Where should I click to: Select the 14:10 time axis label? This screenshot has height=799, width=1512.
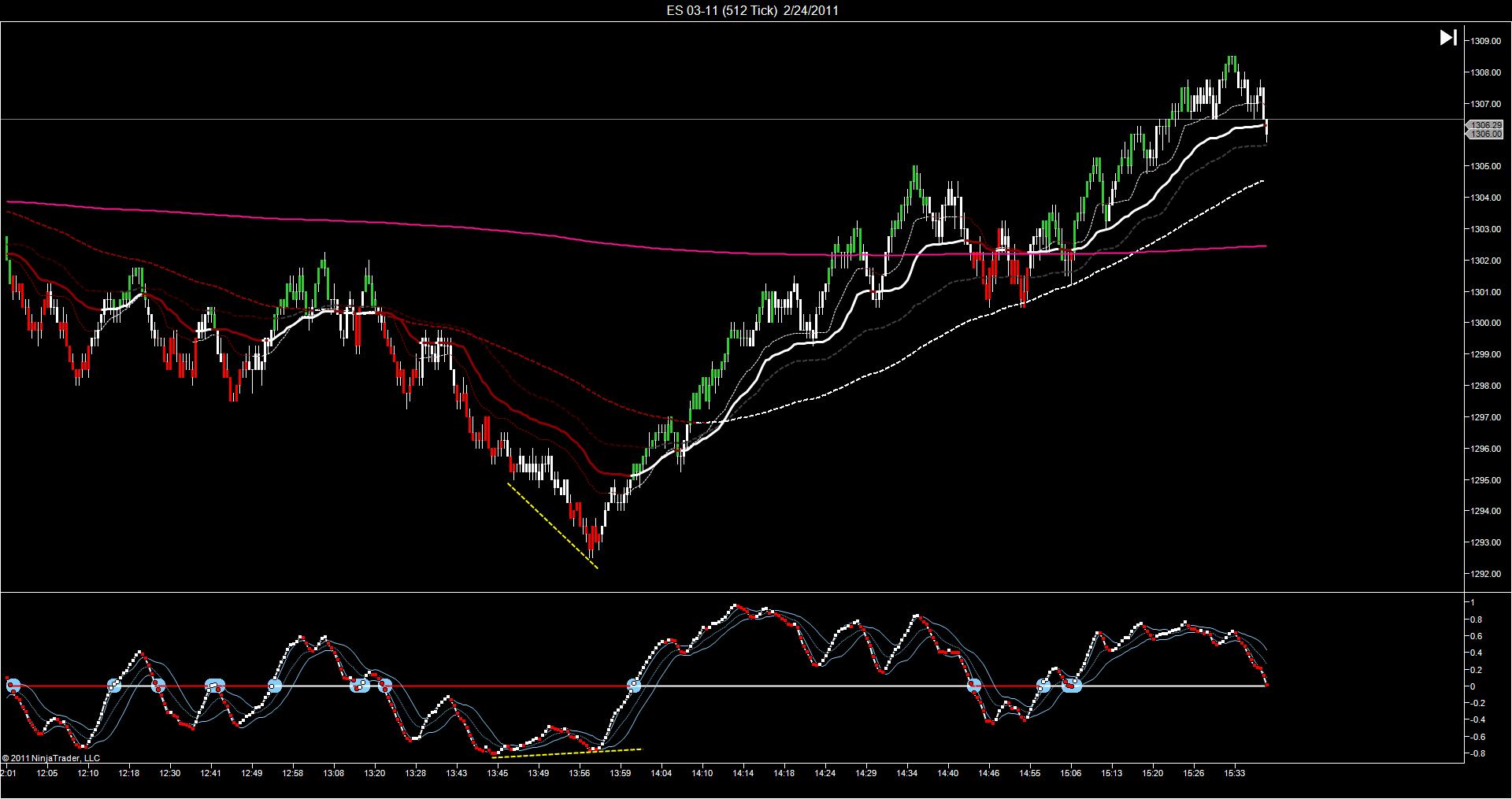[702, 774]
